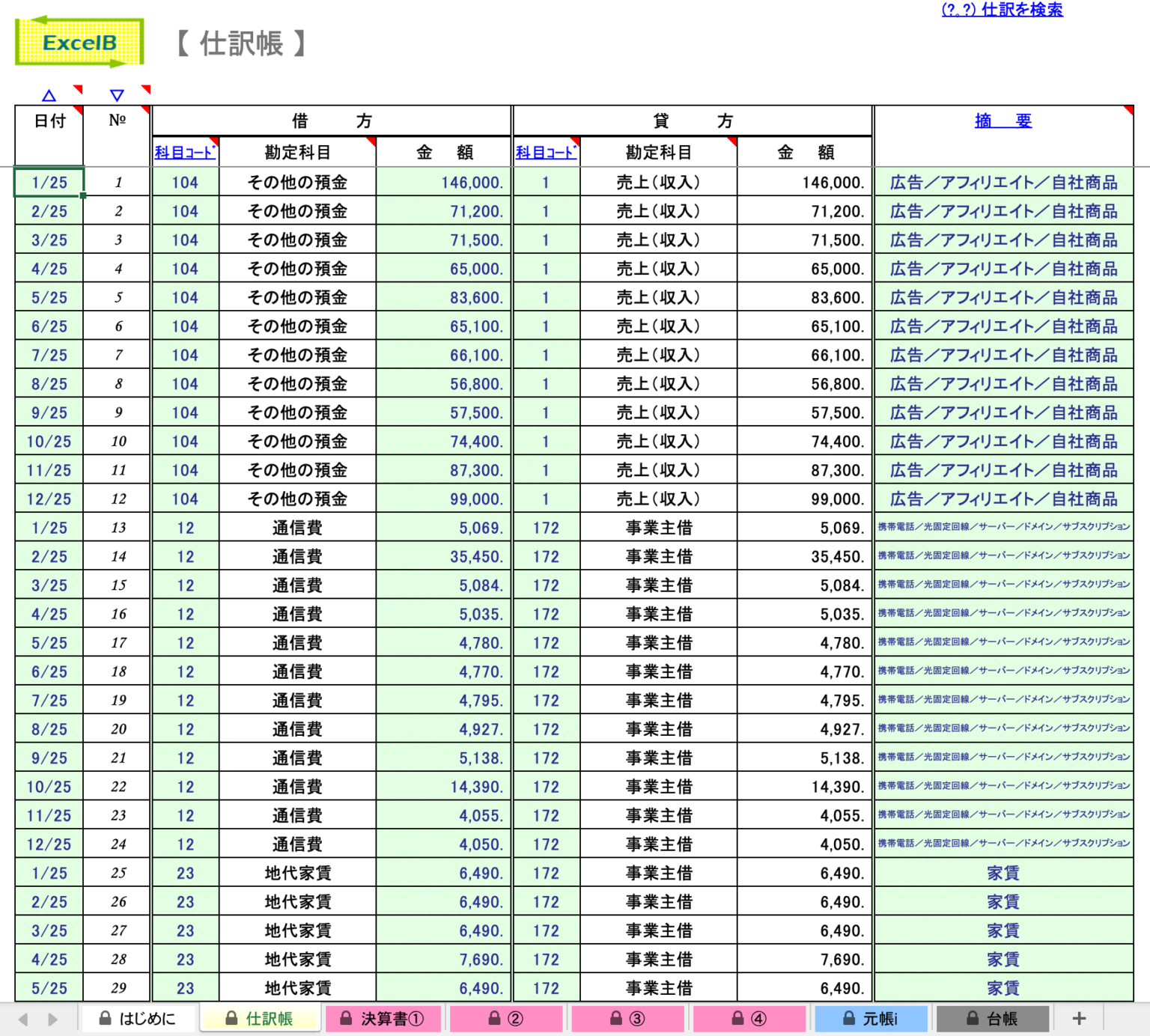The height and width of the screenshot is (1036, 1150).
Task: Toggle ascending sort with the △ triangle
Action: [49, 95]
